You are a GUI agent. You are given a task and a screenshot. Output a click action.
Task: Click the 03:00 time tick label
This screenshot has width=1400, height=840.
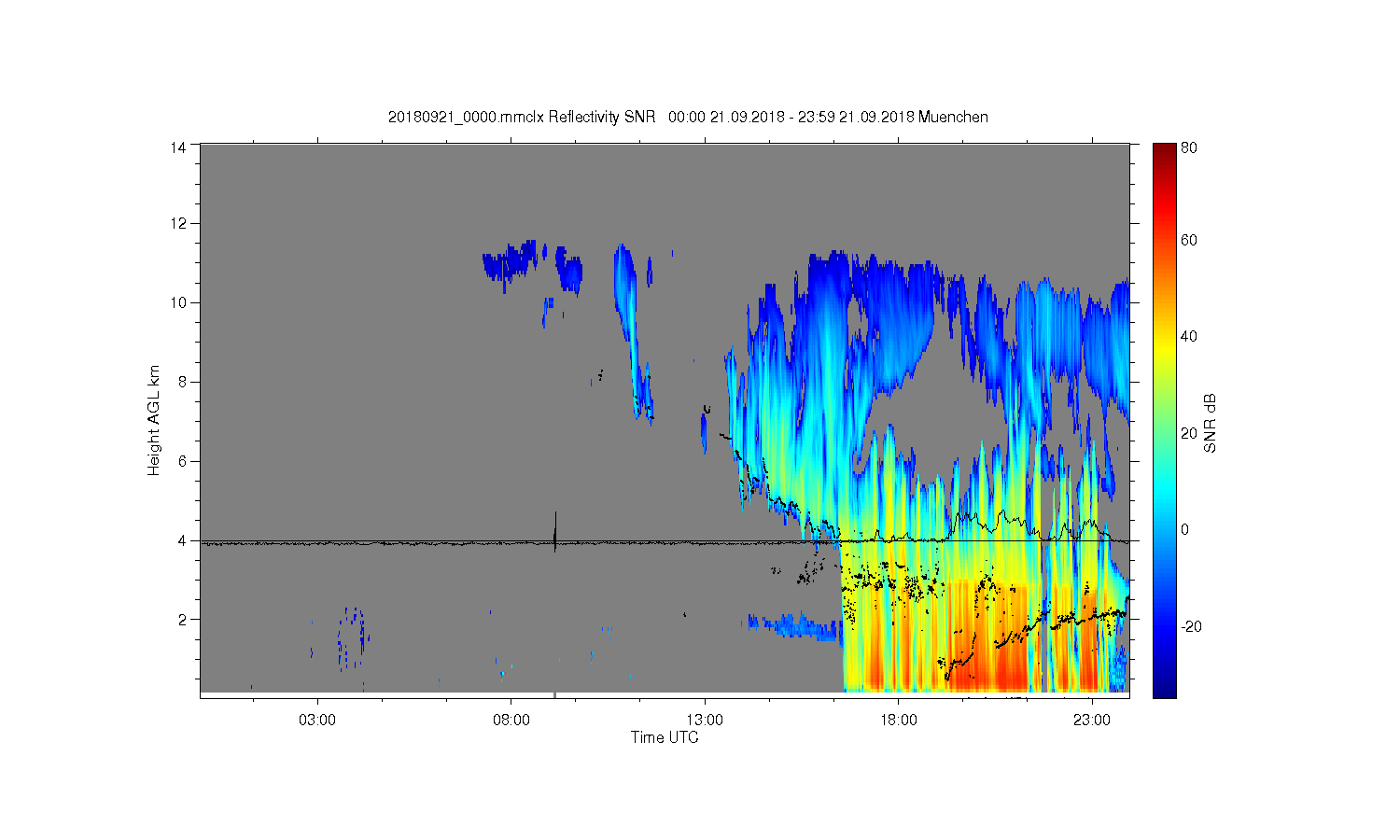(x=317, y=721)
